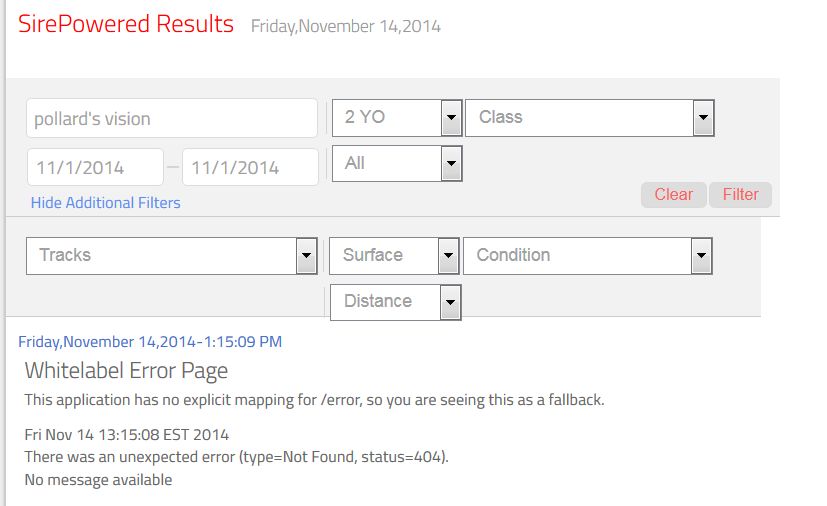Screen dimensions: 827x506
Task: Click Hide Additional Filters link
Action: 106,203
